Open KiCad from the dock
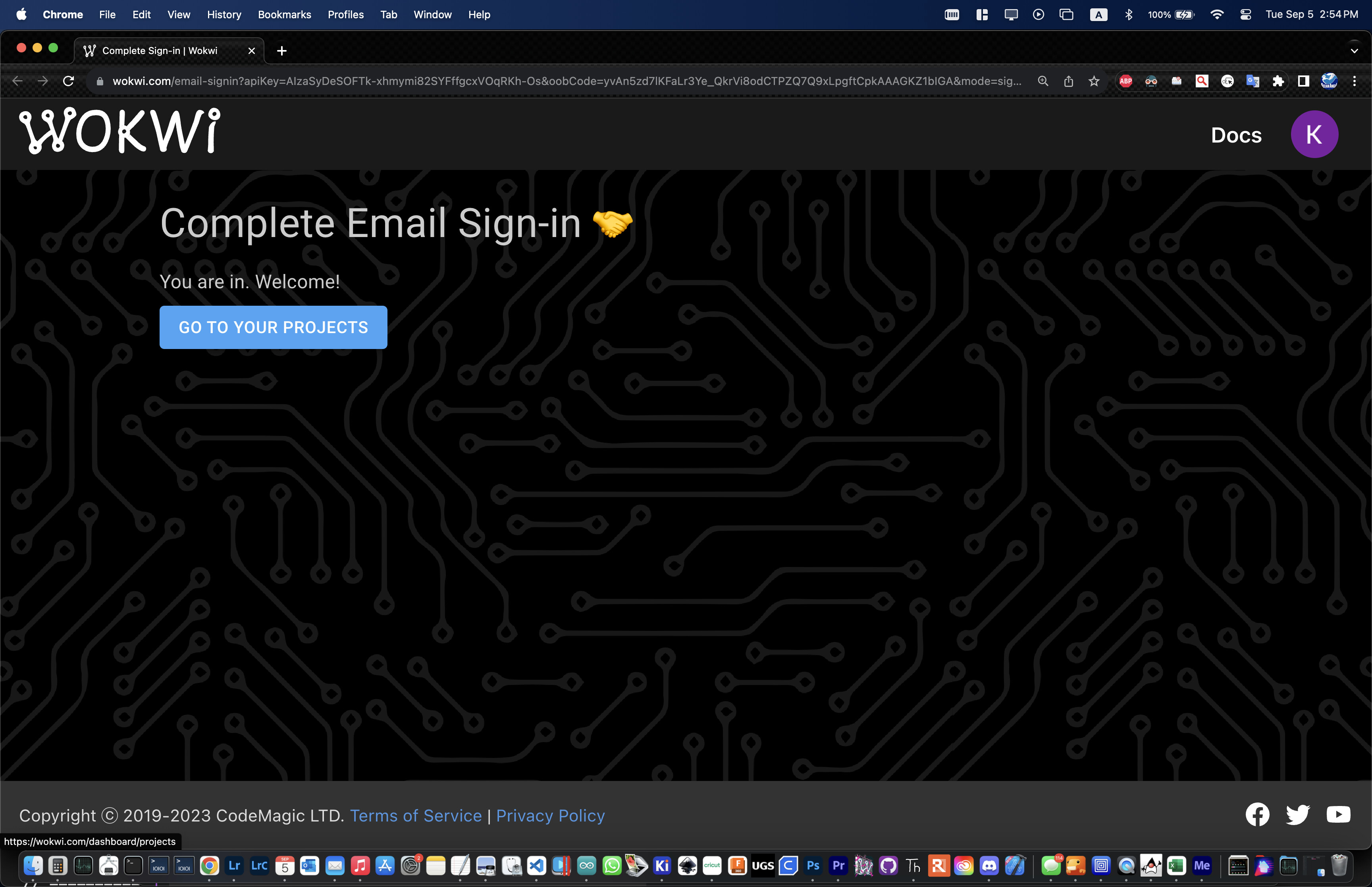Viewport: 1372px width, 887px height. coord(662,865)
